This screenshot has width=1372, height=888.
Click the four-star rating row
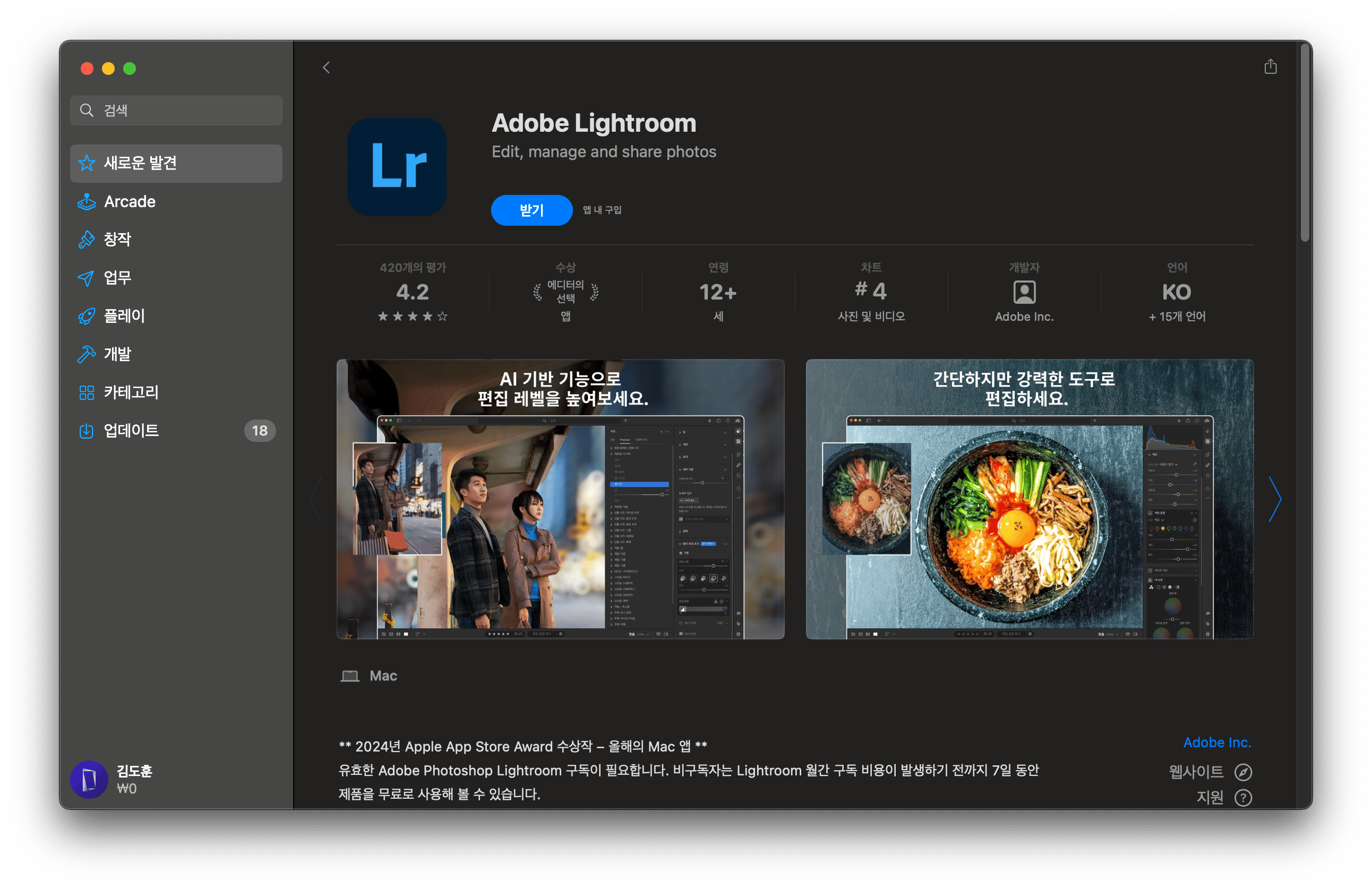(413, 316)
